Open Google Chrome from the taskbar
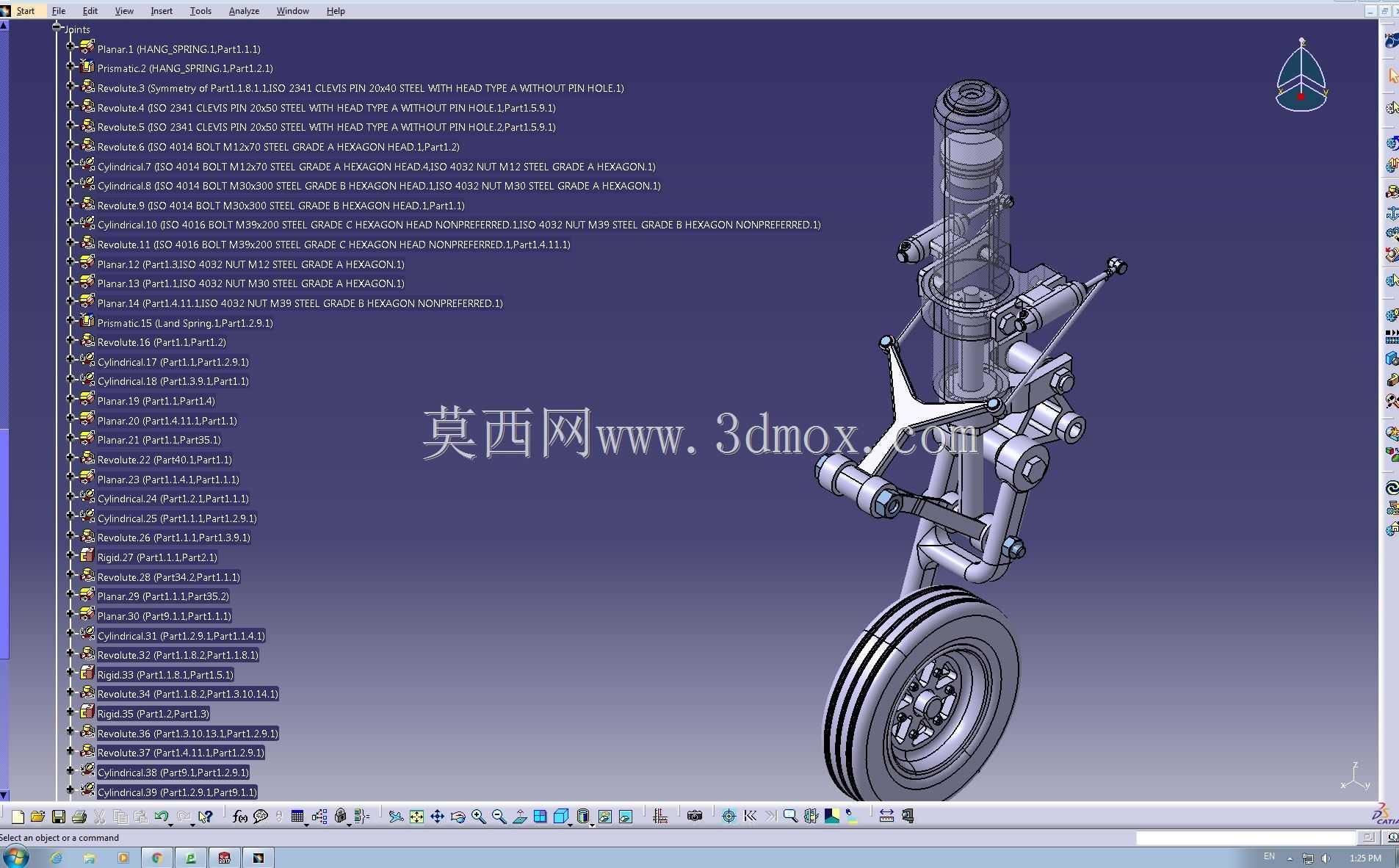 coord(156,858)
